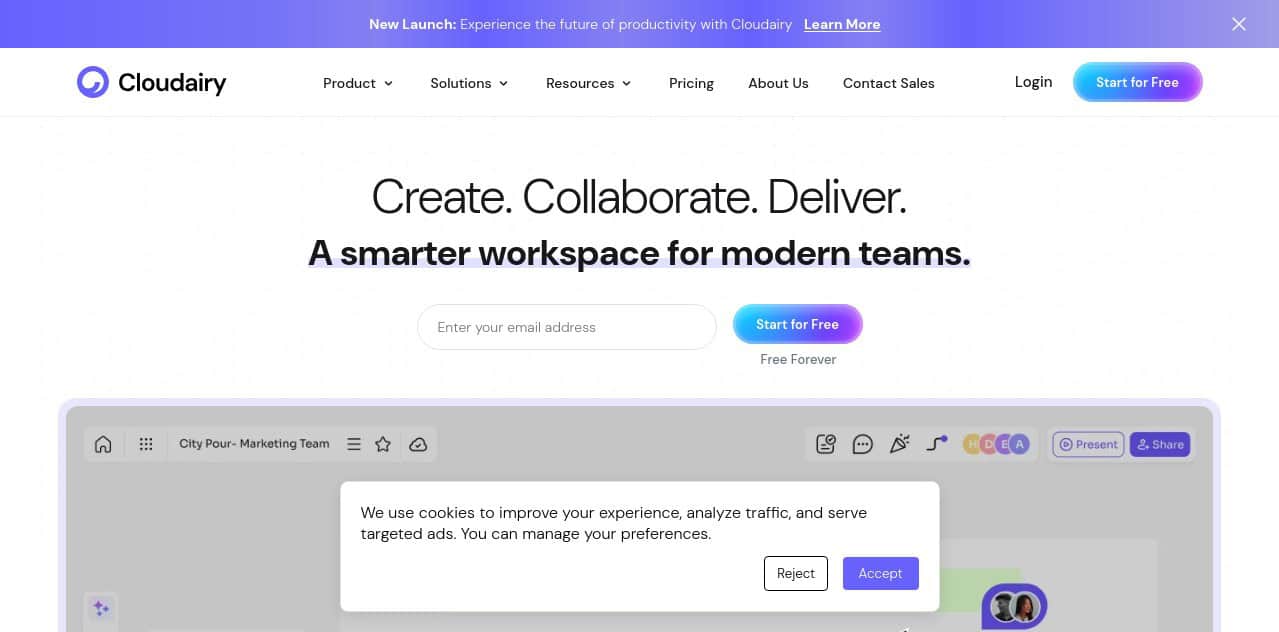Click the AI sparkle icon at bottom left
1279x632 pixels.
click(x=101, y=608)
